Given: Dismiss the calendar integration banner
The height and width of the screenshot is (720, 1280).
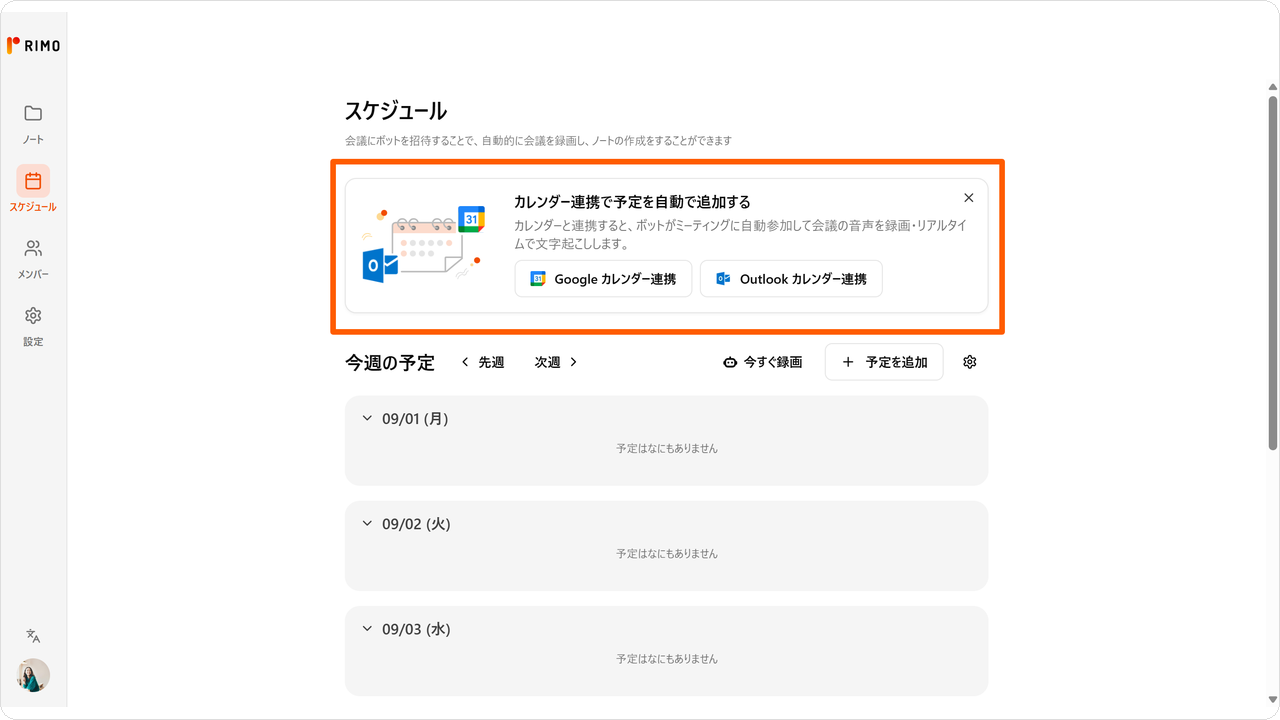Looking at the screenshot, I should pyautogui.click(x=968, y=198).
